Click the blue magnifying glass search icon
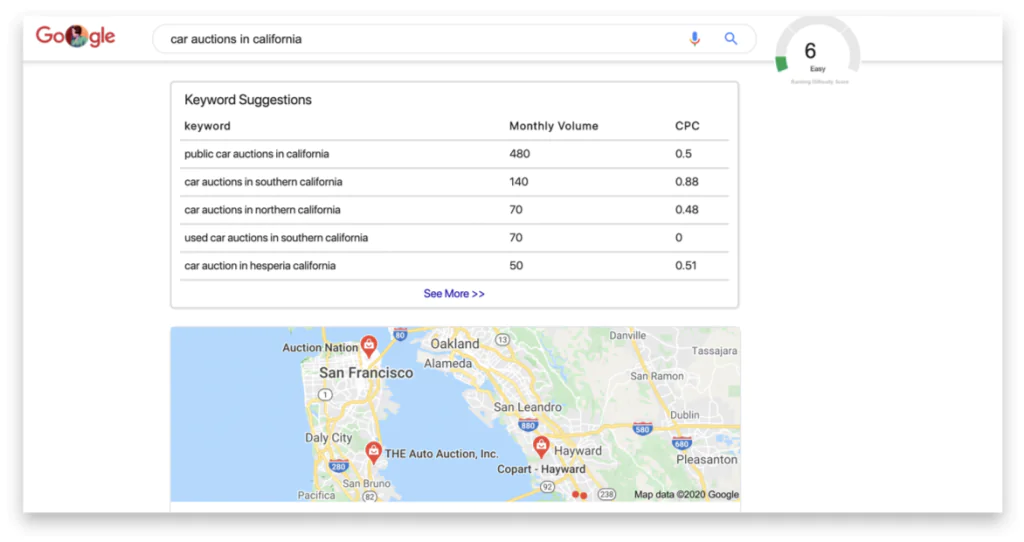This screenshot has width=1024, height=542. click(731, 39)
